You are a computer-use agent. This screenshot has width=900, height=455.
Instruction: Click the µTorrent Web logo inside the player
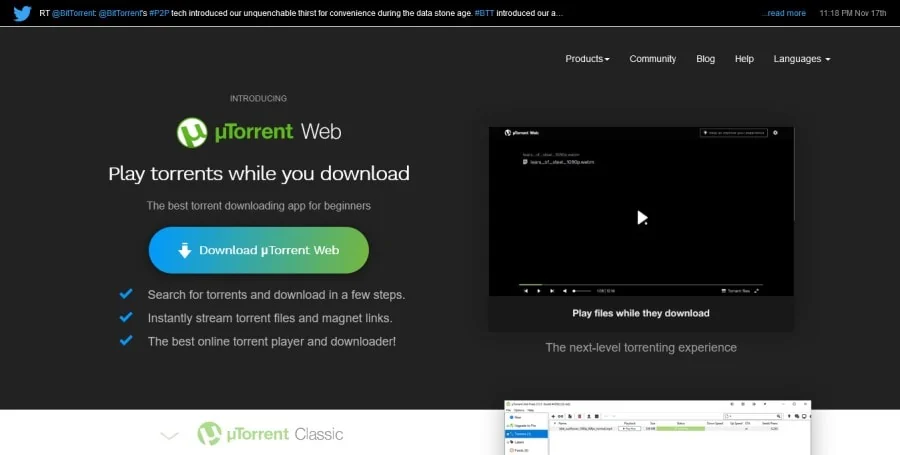click(521, 133)
